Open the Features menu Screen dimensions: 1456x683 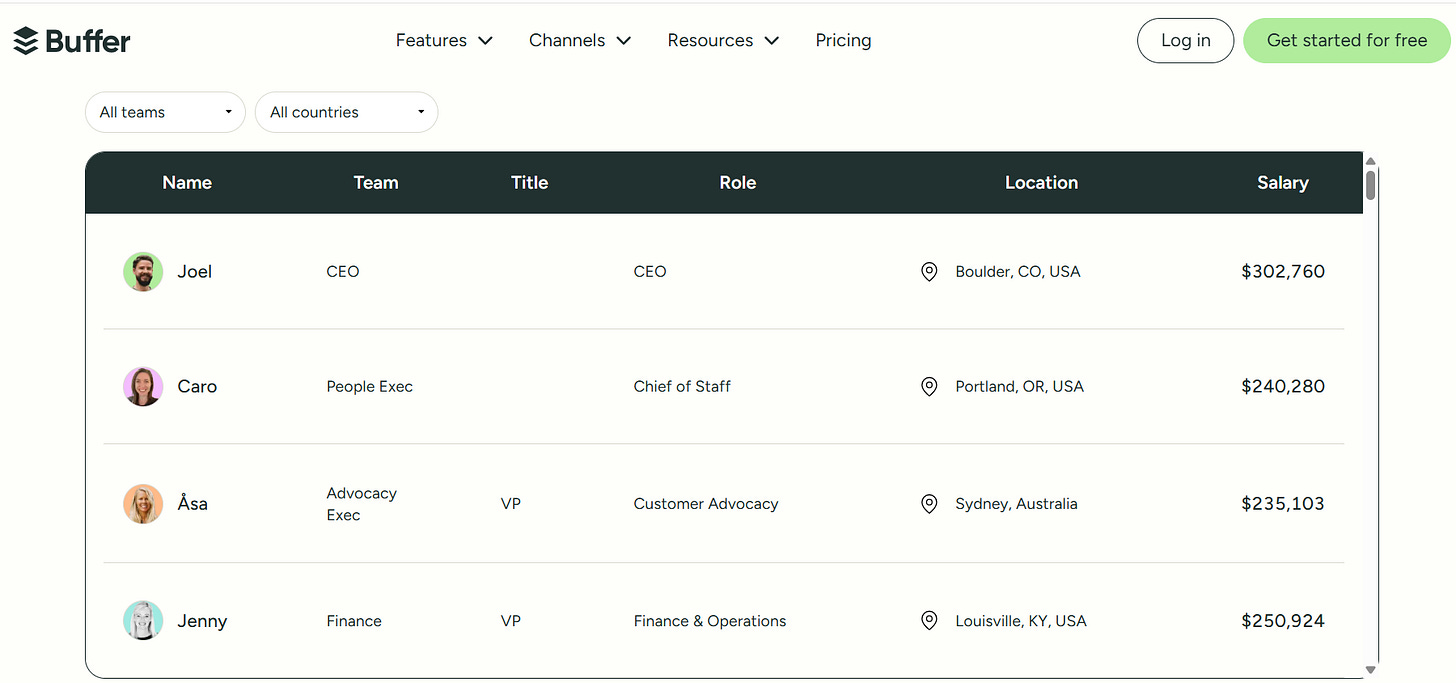[444, 41]
